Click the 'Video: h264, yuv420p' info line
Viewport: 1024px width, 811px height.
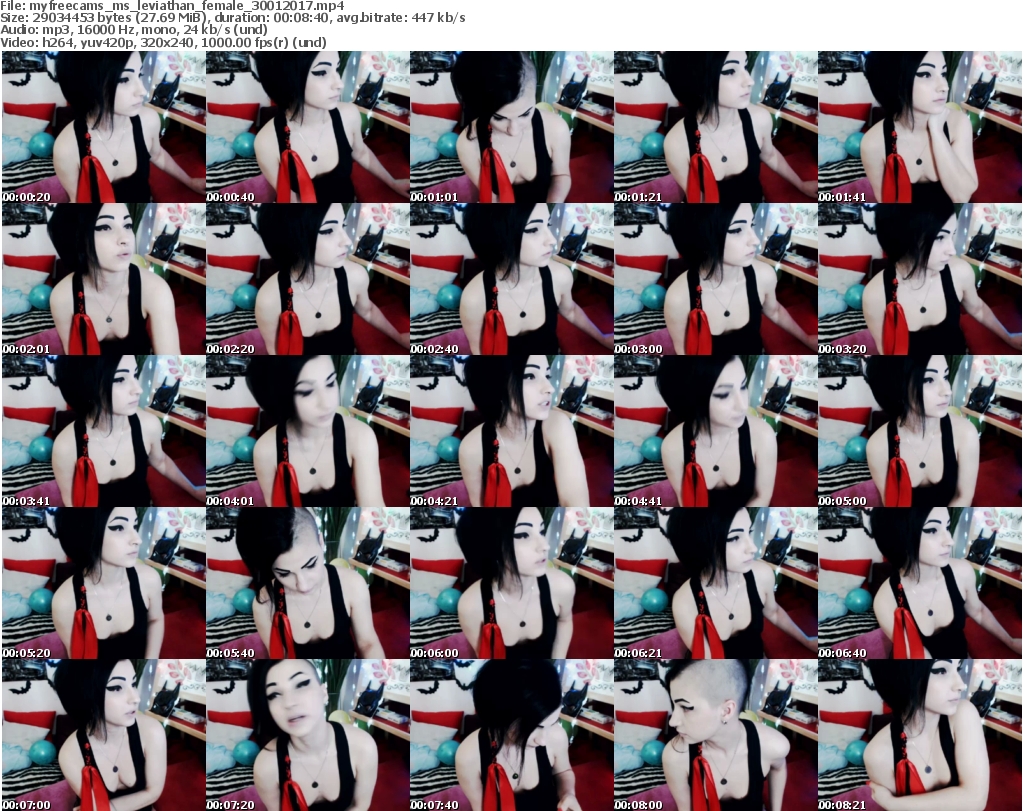click(x=163, y=42)
